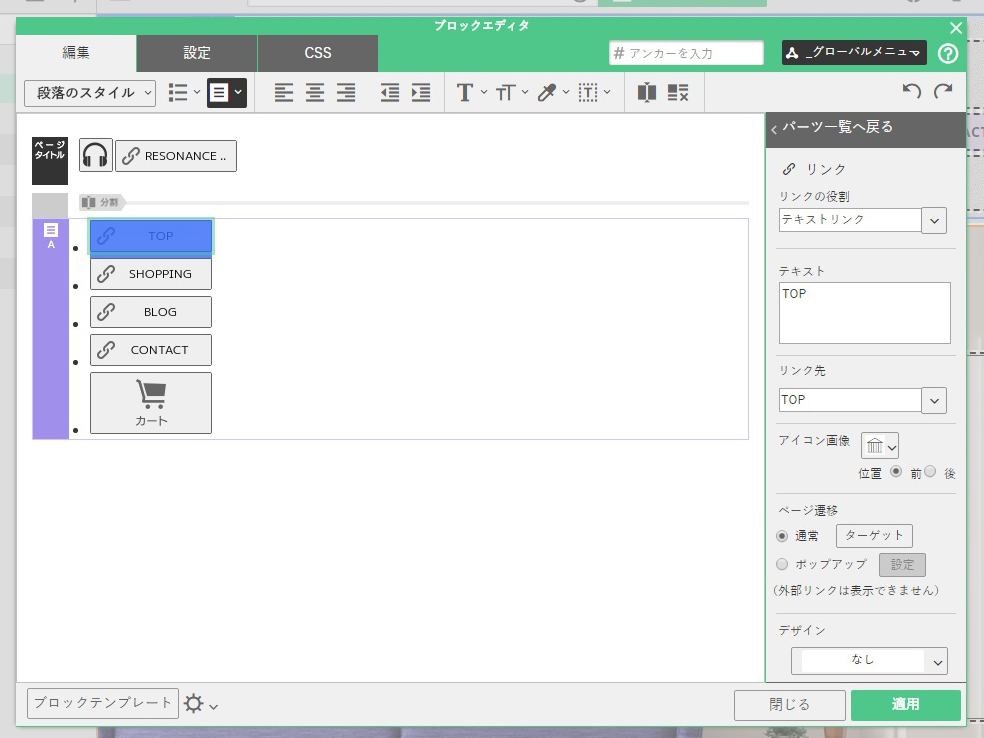
Task: Click 適用 apply button
Action: [906, 705]
